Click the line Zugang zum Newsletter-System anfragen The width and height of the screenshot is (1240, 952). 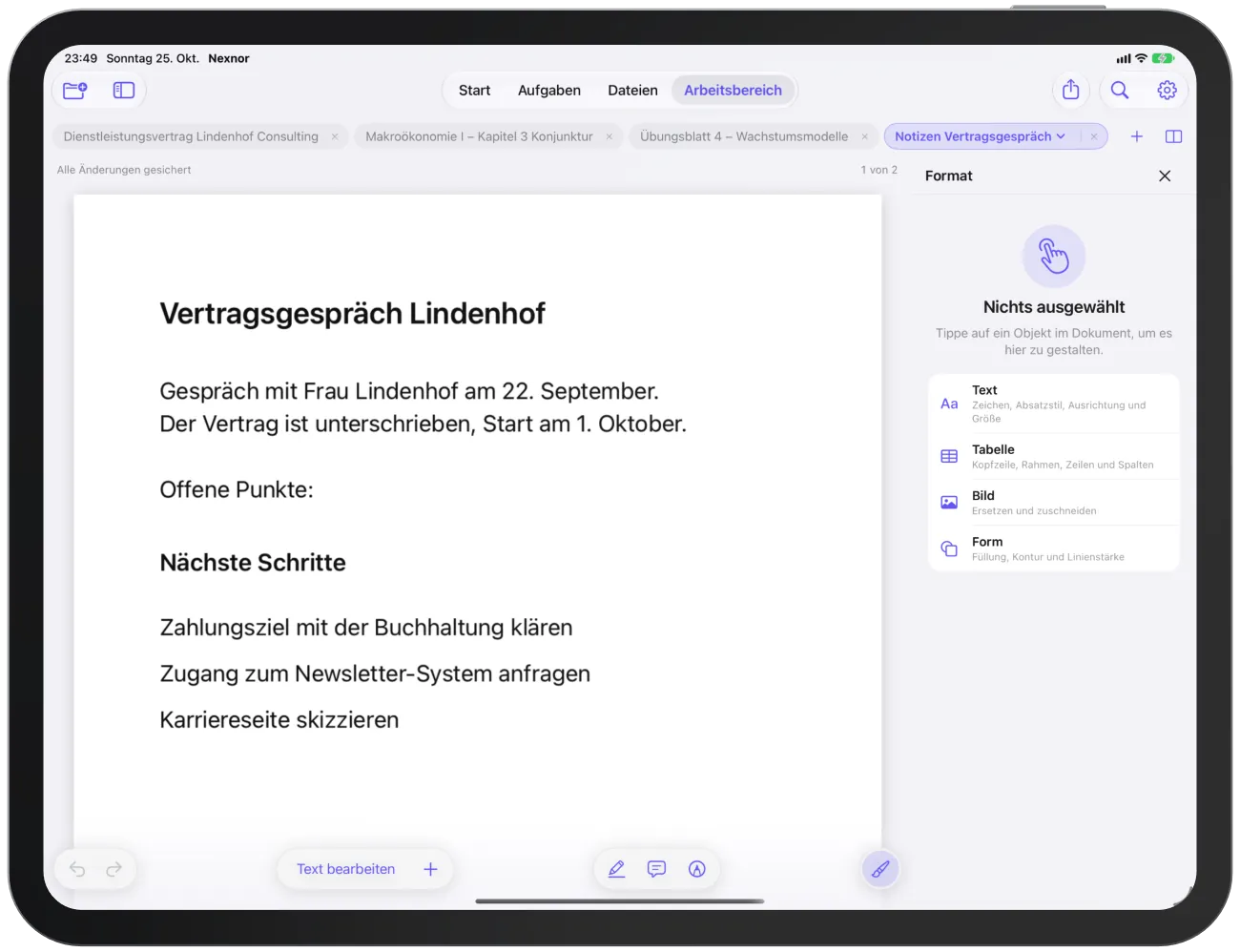click(375, 673)
